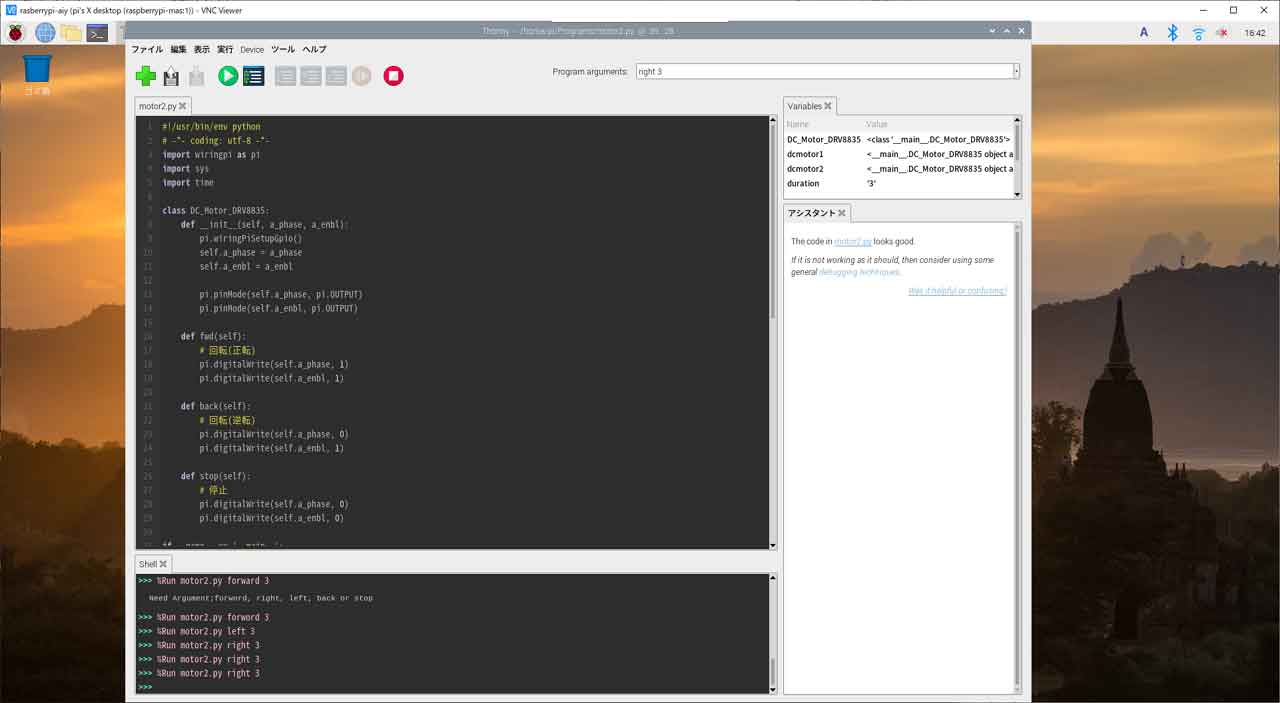
Task: Select the motor2.py editor tab
Action: coord(157,105)
